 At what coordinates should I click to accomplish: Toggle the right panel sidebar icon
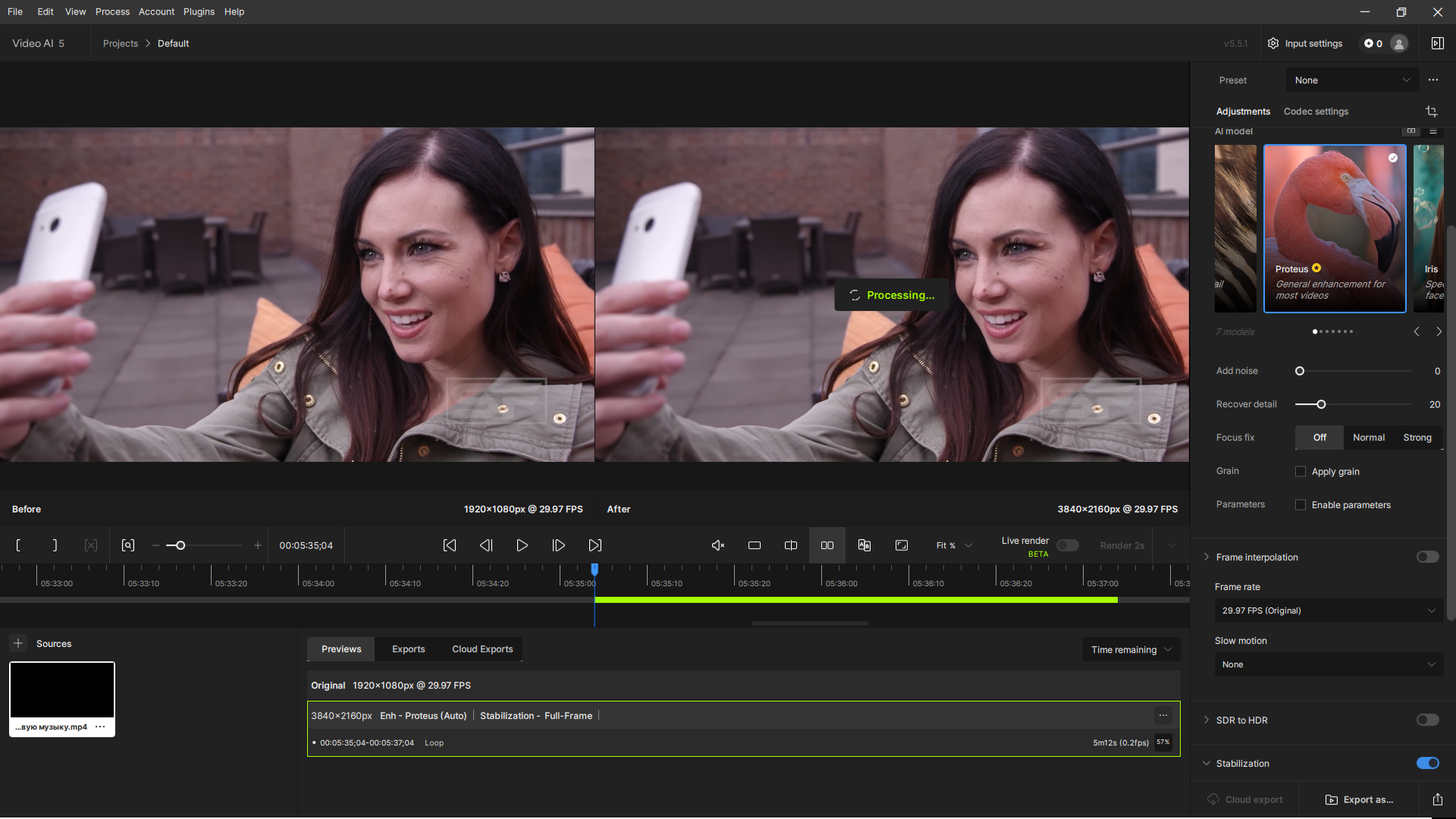1437,43
